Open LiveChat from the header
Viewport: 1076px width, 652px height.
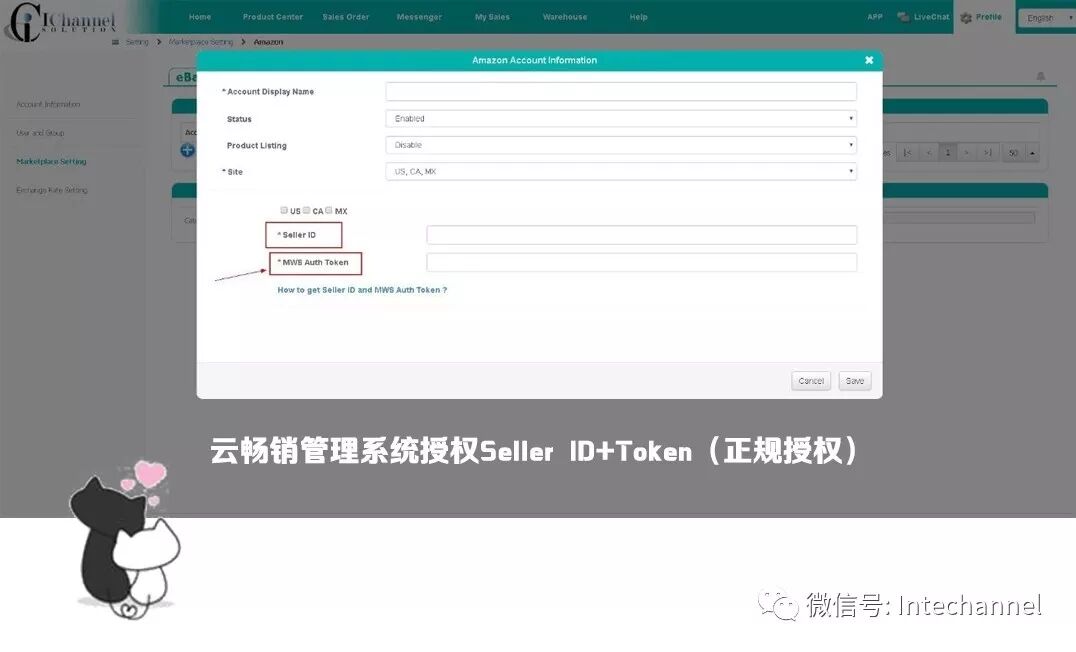coord(924,17)
